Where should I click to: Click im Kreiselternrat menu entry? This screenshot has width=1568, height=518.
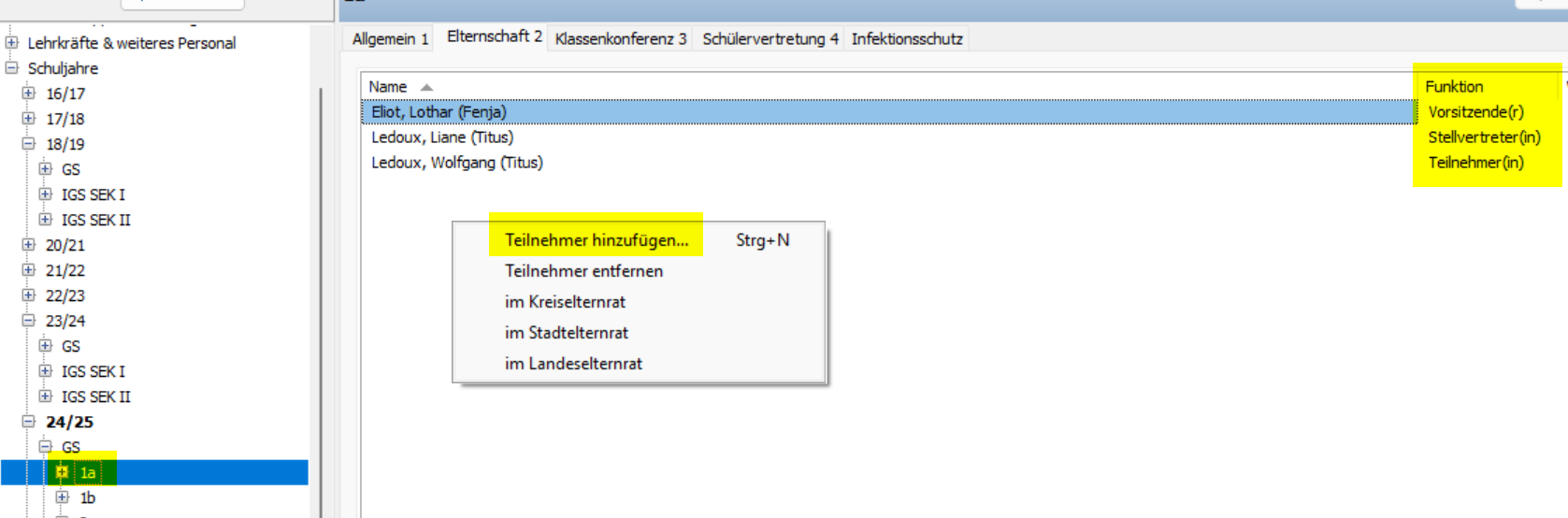[x=565, y=302]
